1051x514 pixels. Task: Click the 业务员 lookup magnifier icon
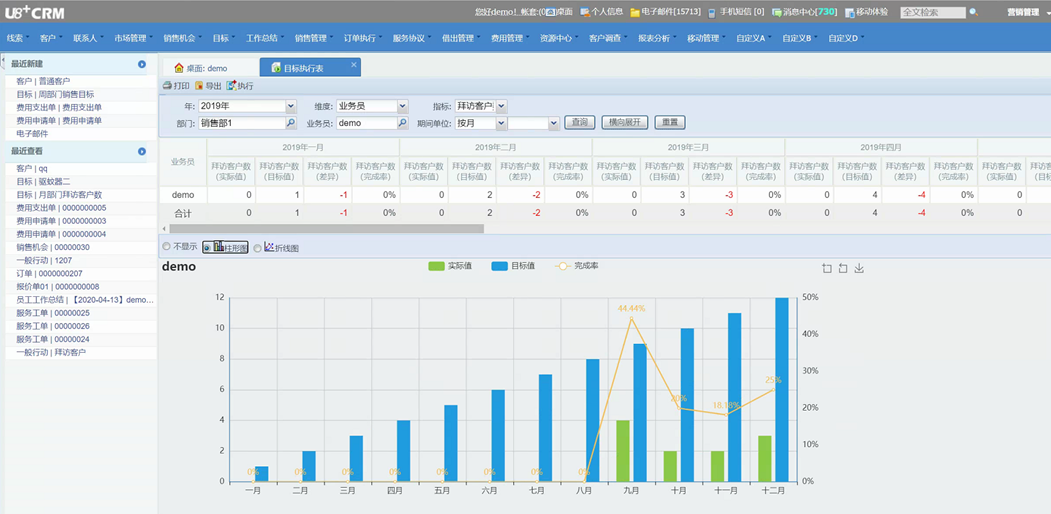(402, 123)
